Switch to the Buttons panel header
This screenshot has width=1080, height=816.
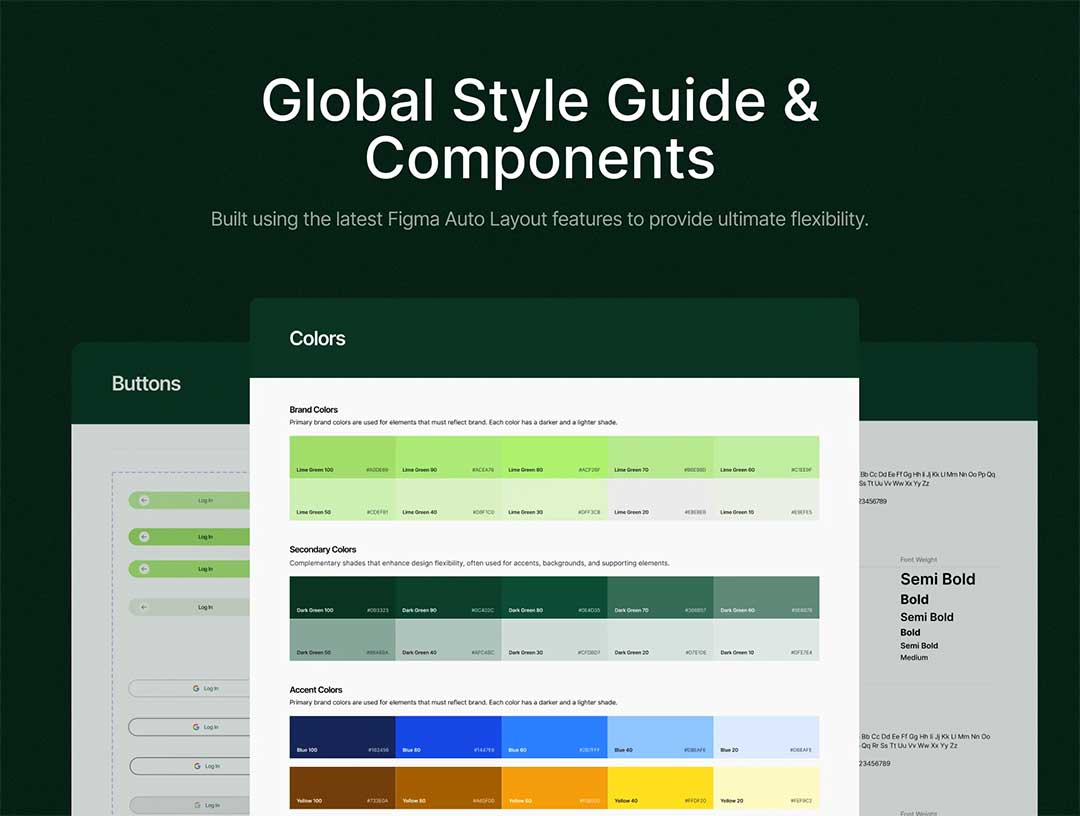point(146,384)
